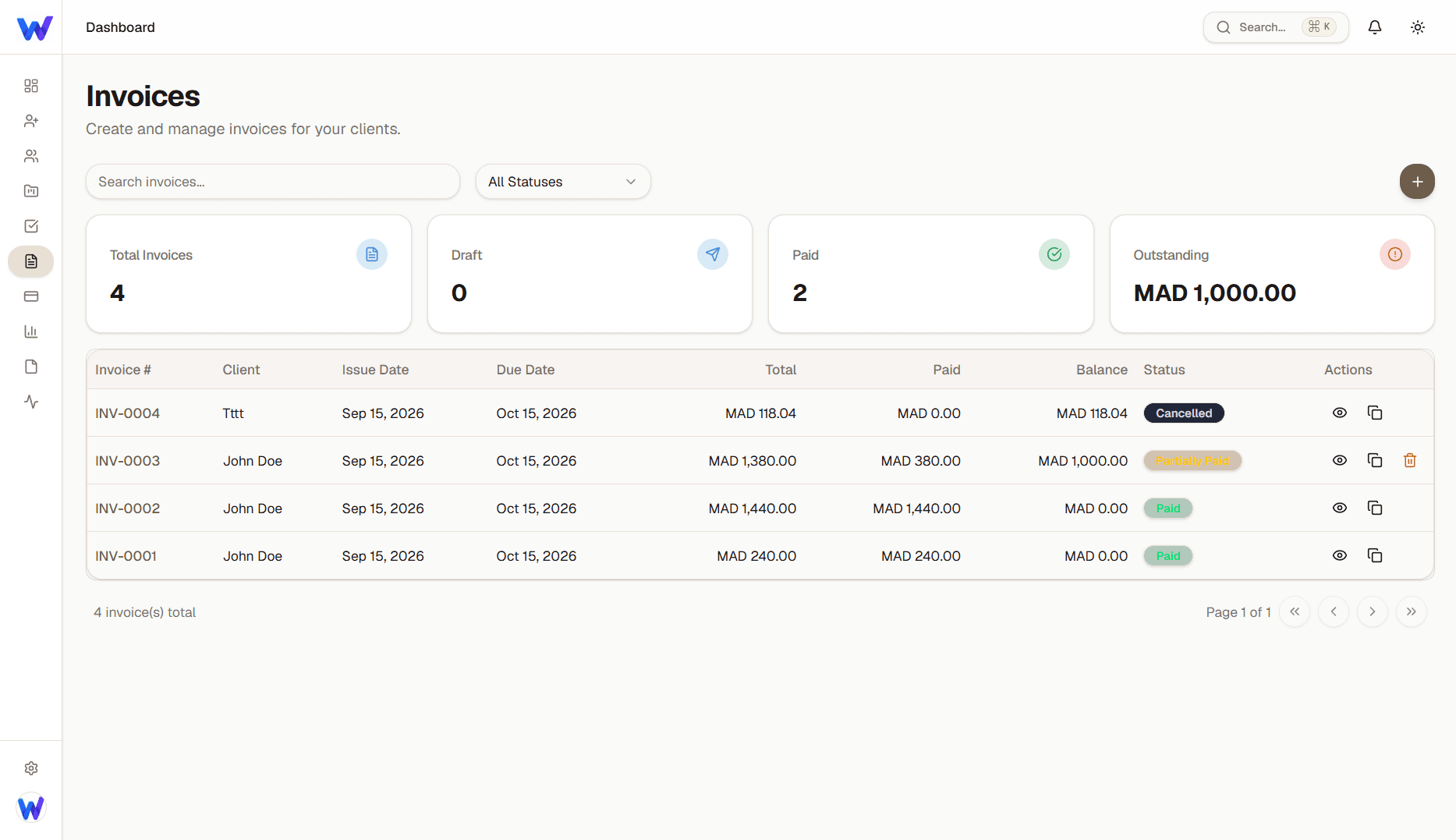The height and width of the screenshot is (840, 1456).
Task: Duplicate invoice INV-0003
Action: coord(1375,460)
